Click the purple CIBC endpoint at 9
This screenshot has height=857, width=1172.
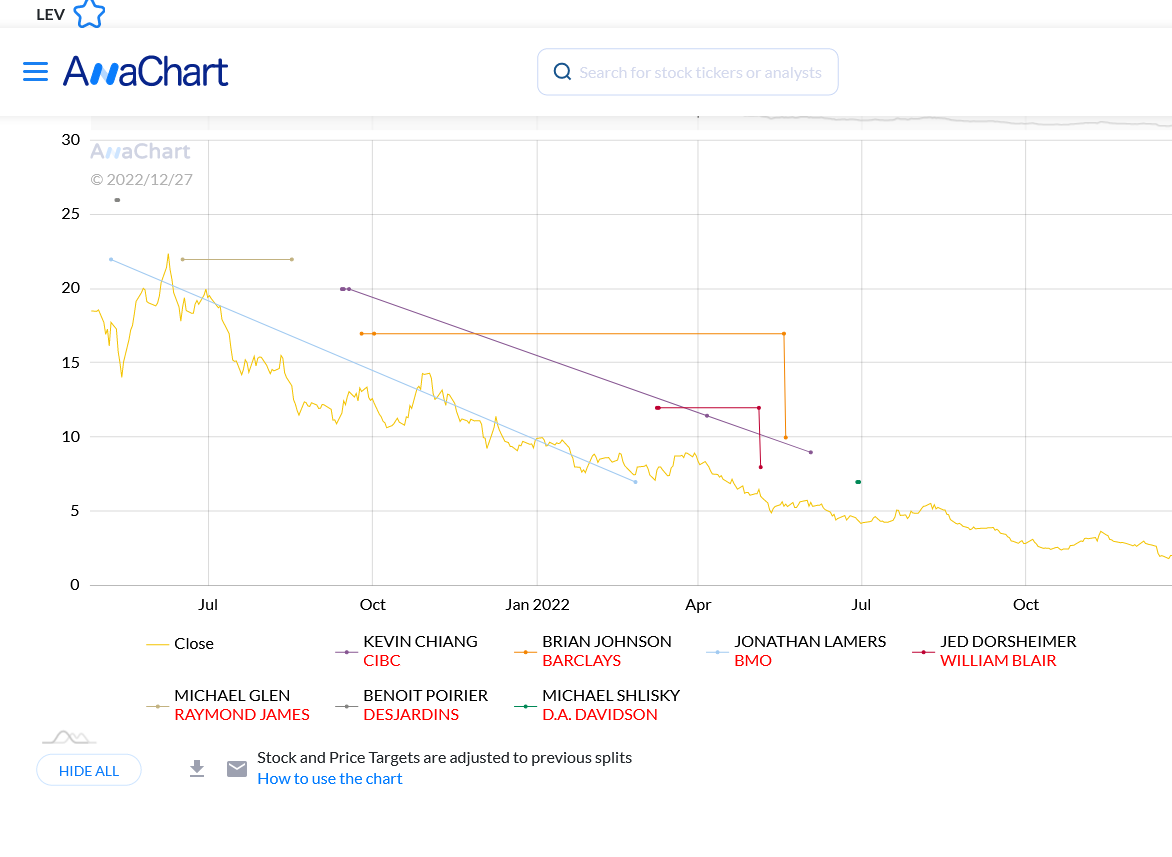pyautogui.click(x=811, y=452)
